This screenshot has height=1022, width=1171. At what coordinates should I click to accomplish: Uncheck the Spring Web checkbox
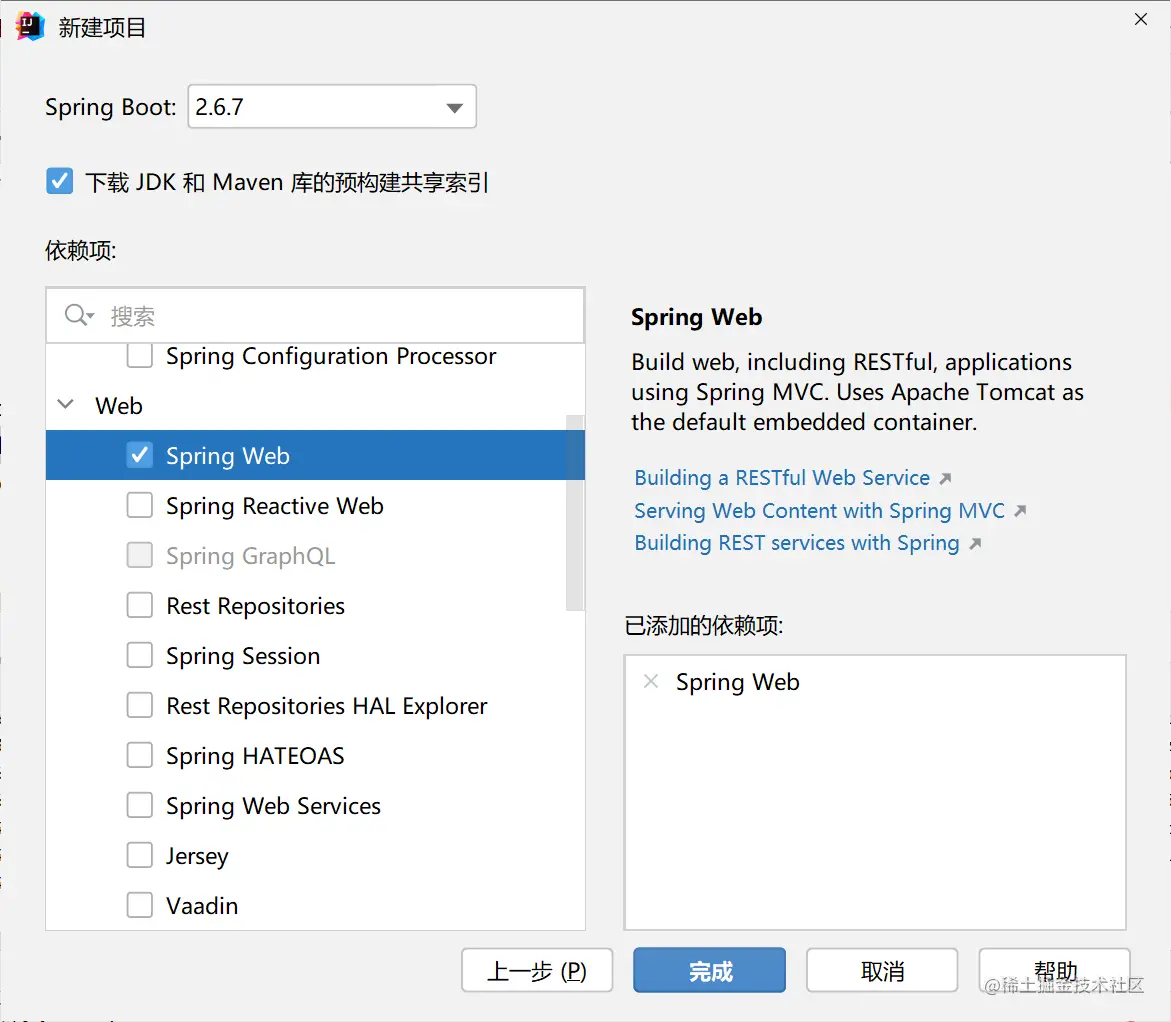point(140,455)
